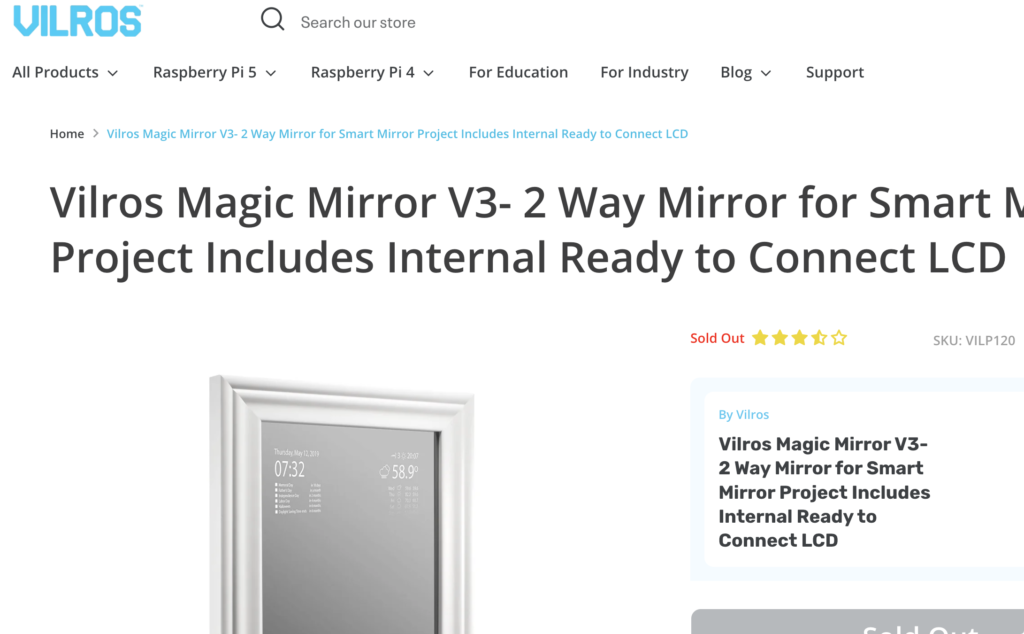Open the Blog dropdown chevron
1024x634 pixels.
click(766, 73)
